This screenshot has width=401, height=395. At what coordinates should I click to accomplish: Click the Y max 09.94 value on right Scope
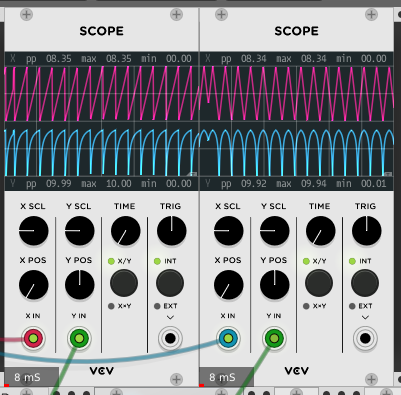tap(314, 184)
